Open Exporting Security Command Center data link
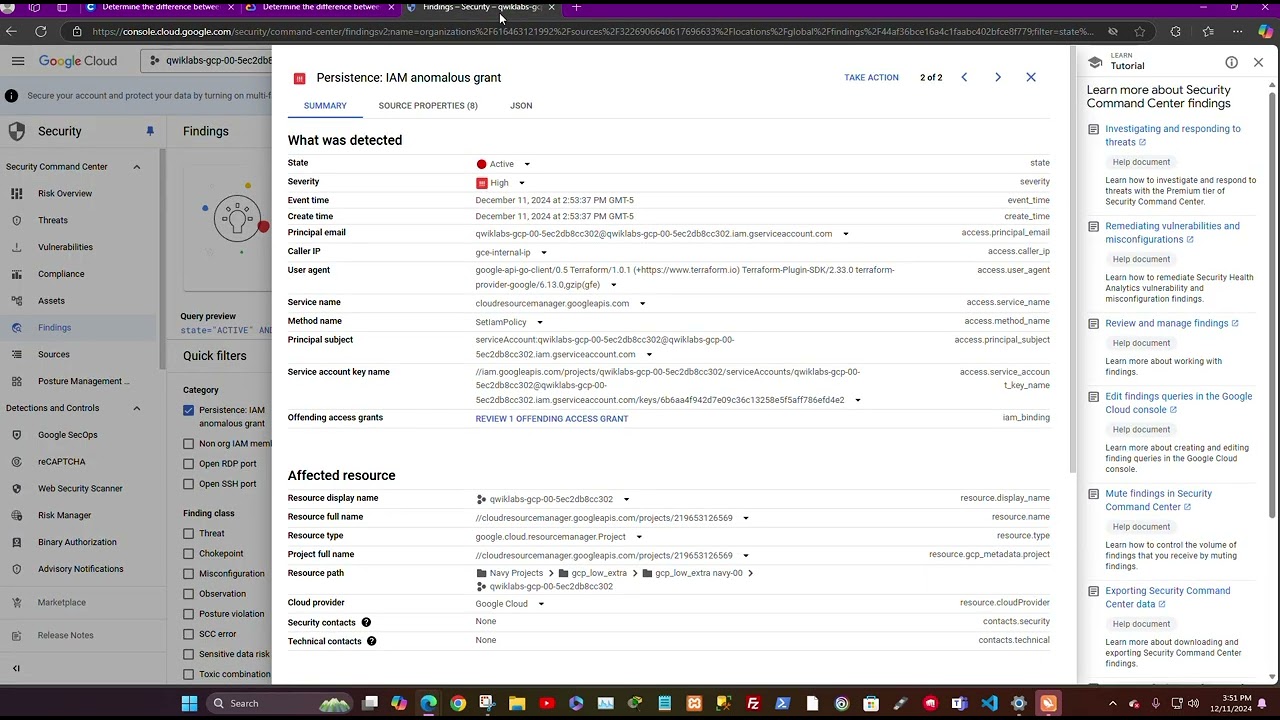The height and width of the screenshot is (720, 1280). point(1168,597)
